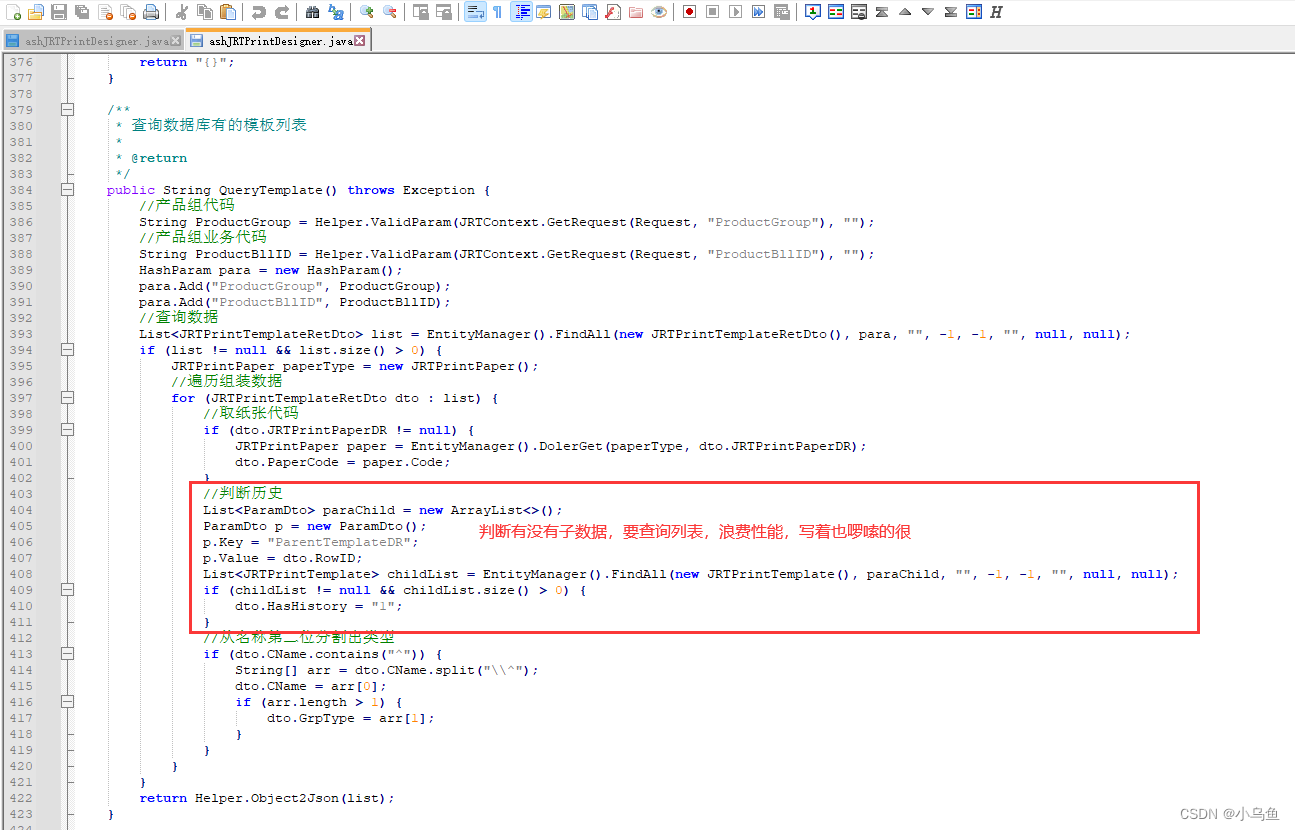This screenshot has width=1295, height=830.
Task: Click the QueryTemplate method name
Action: point(271,190)
